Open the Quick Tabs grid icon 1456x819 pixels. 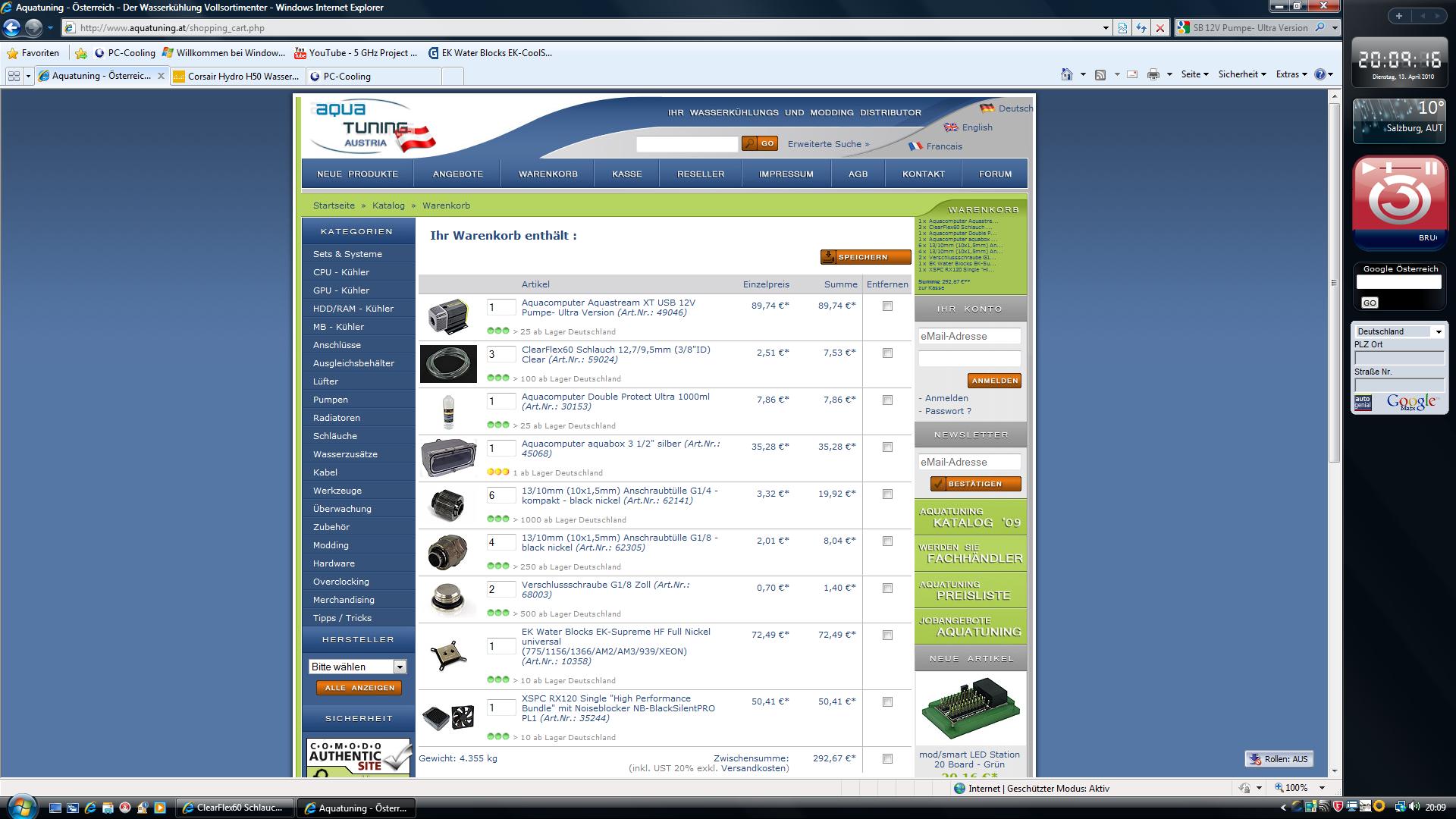(x=14, y=76)
